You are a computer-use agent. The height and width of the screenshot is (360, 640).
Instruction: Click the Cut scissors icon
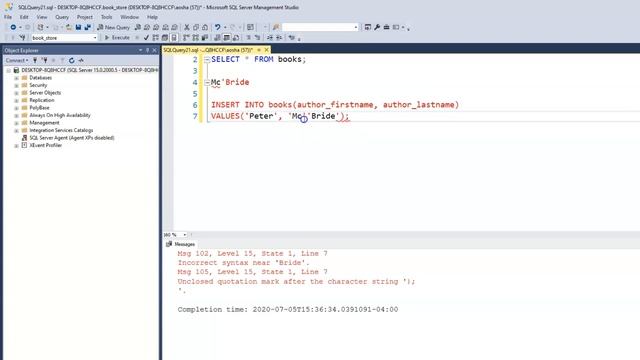(x=187, y=27)
